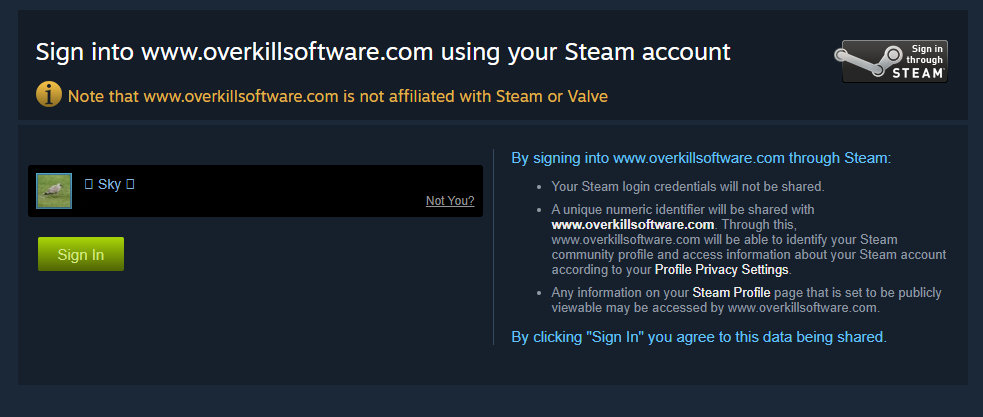This screenshot has width=983, height=417.
Task: Click the "login credentials will not be shared" bullet
Action: [687, 186]
